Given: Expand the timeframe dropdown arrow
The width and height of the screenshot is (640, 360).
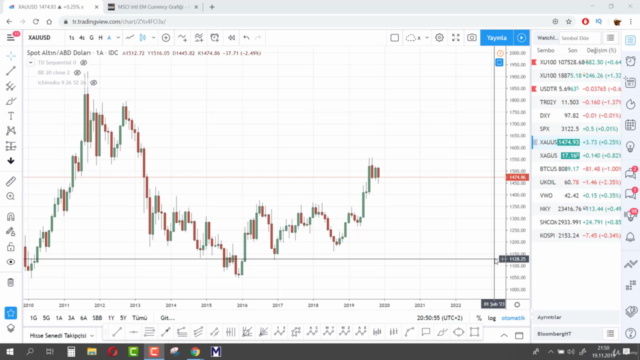Looking at the screenshot, I should pyautogui.click(x=118, y=38).
